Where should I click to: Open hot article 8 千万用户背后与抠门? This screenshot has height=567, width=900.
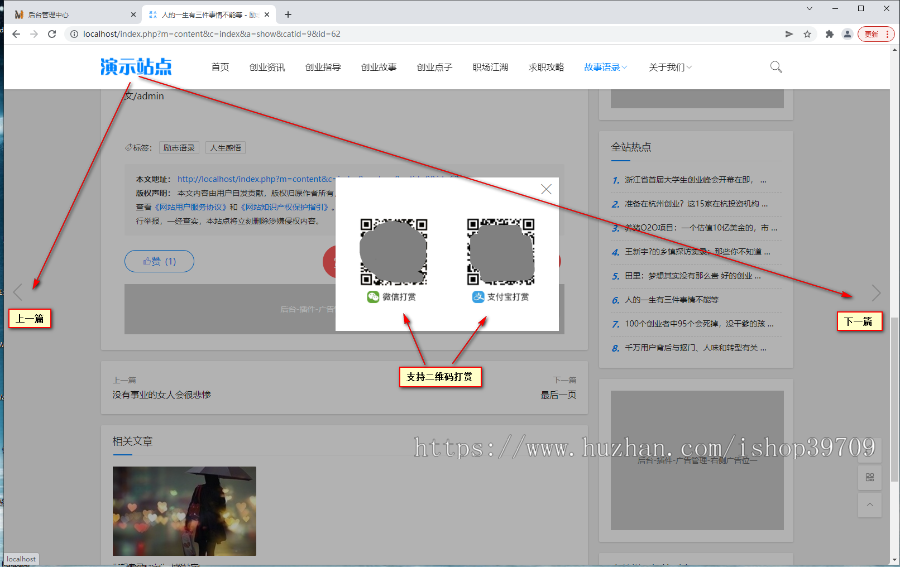pyautogui.click(x=696, y=348)
